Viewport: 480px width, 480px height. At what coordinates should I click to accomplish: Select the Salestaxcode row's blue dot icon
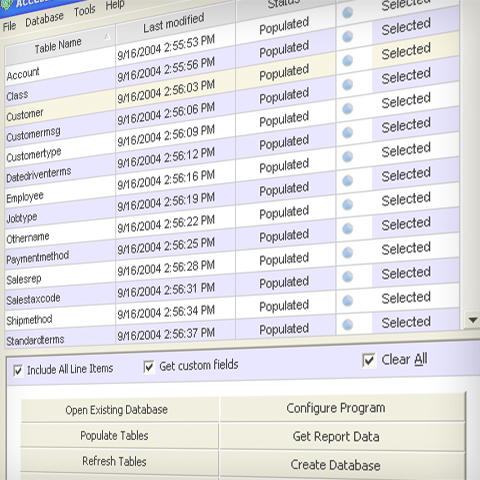click(x=347, y=276)
